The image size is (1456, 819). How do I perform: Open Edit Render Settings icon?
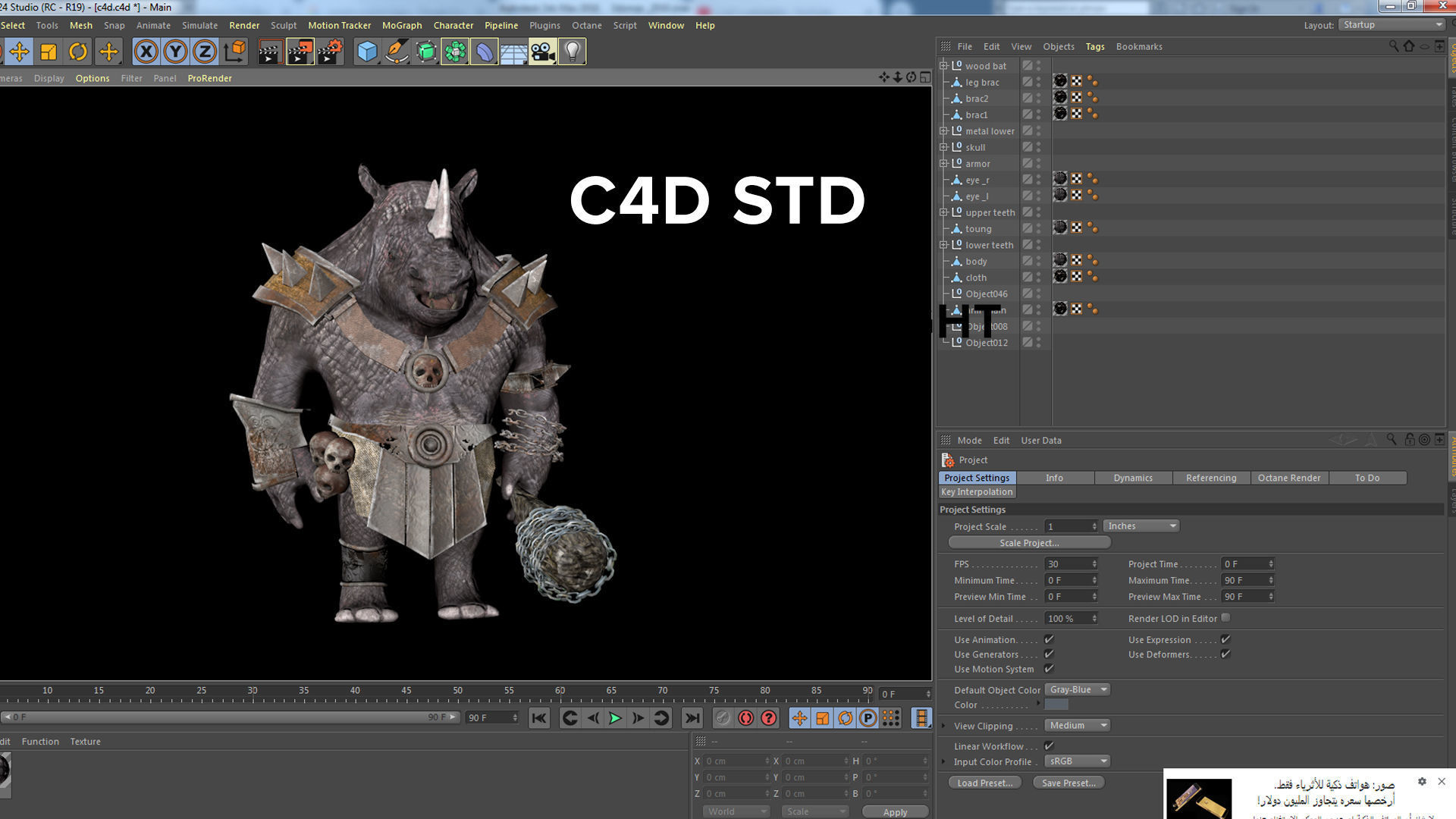tap(330, 52)
